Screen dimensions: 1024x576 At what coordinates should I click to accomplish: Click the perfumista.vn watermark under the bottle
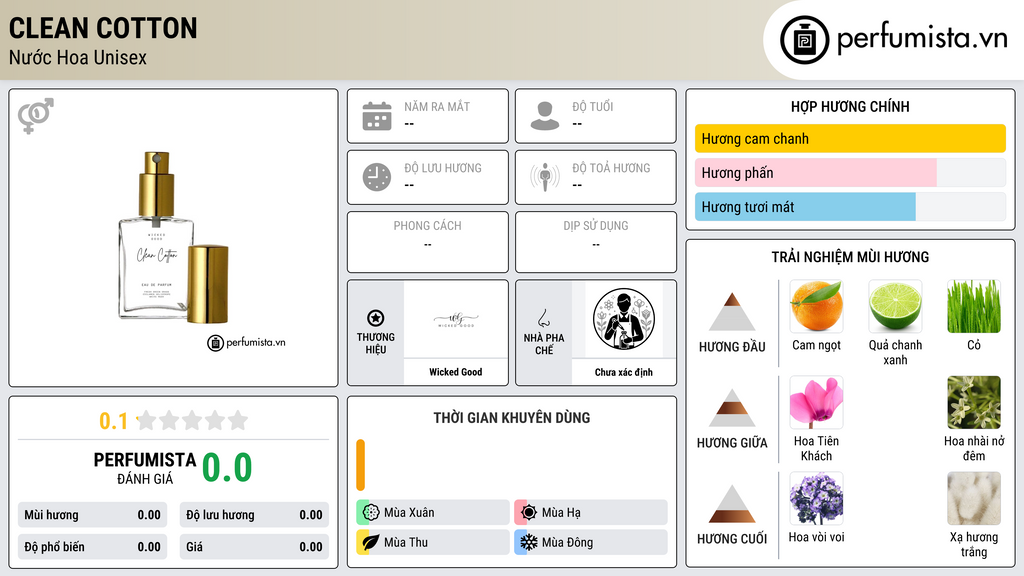tap(246, 342)
